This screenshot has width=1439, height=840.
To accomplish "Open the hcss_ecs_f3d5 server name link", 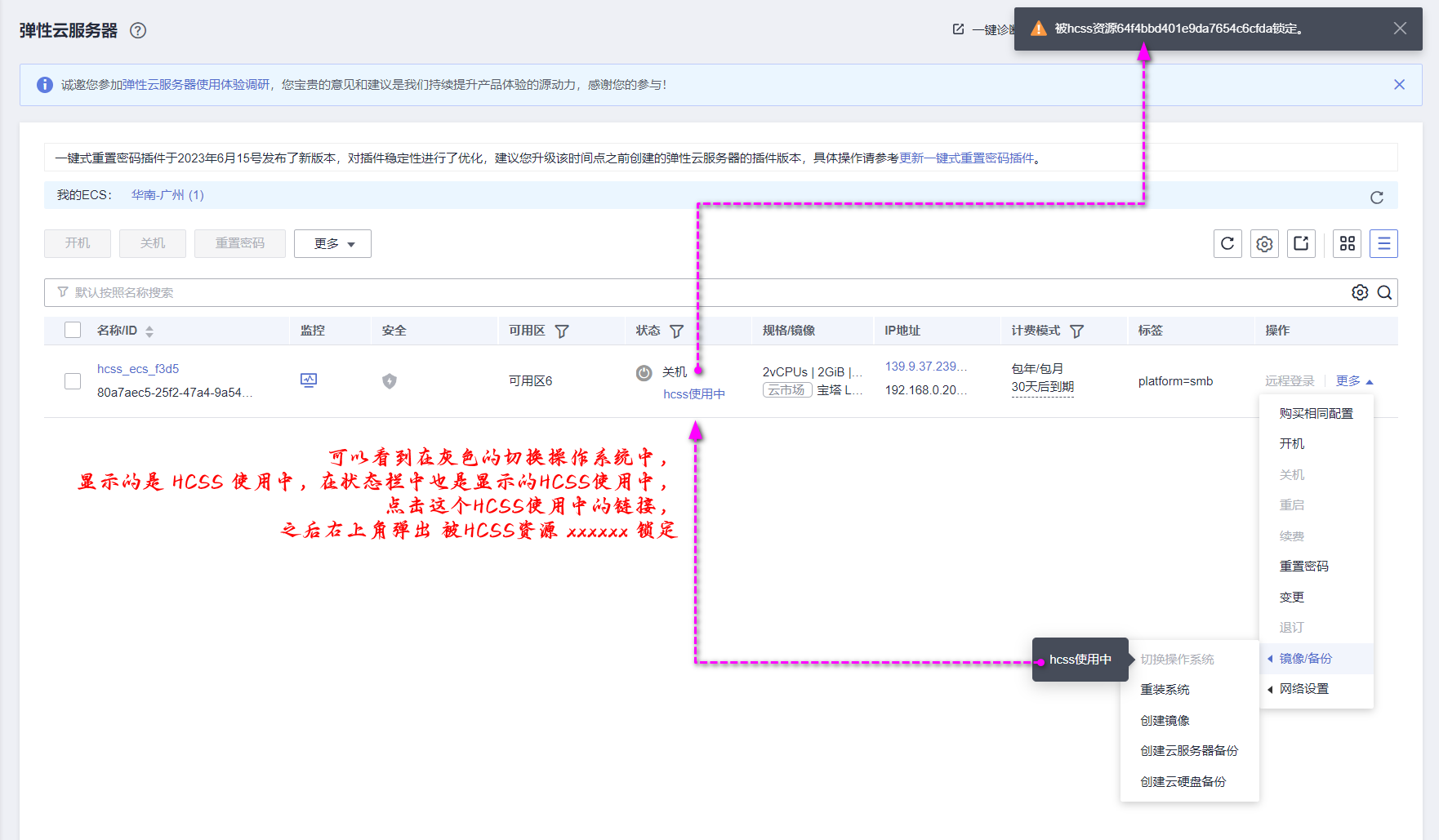I will coord(138,369).
